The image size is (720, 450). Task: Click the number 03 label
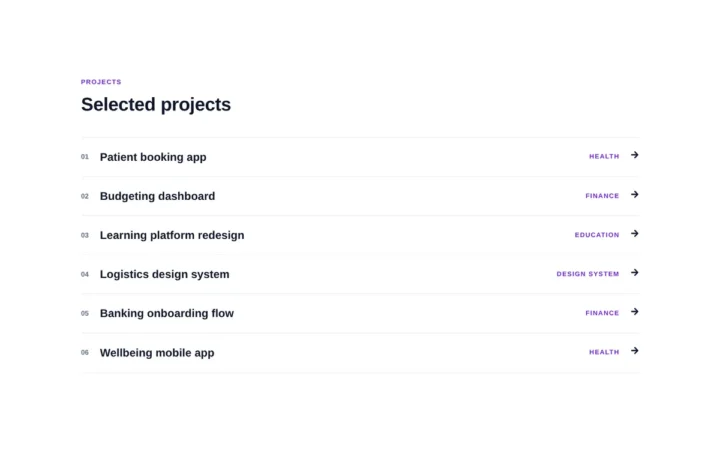click(x=85, y=235)
